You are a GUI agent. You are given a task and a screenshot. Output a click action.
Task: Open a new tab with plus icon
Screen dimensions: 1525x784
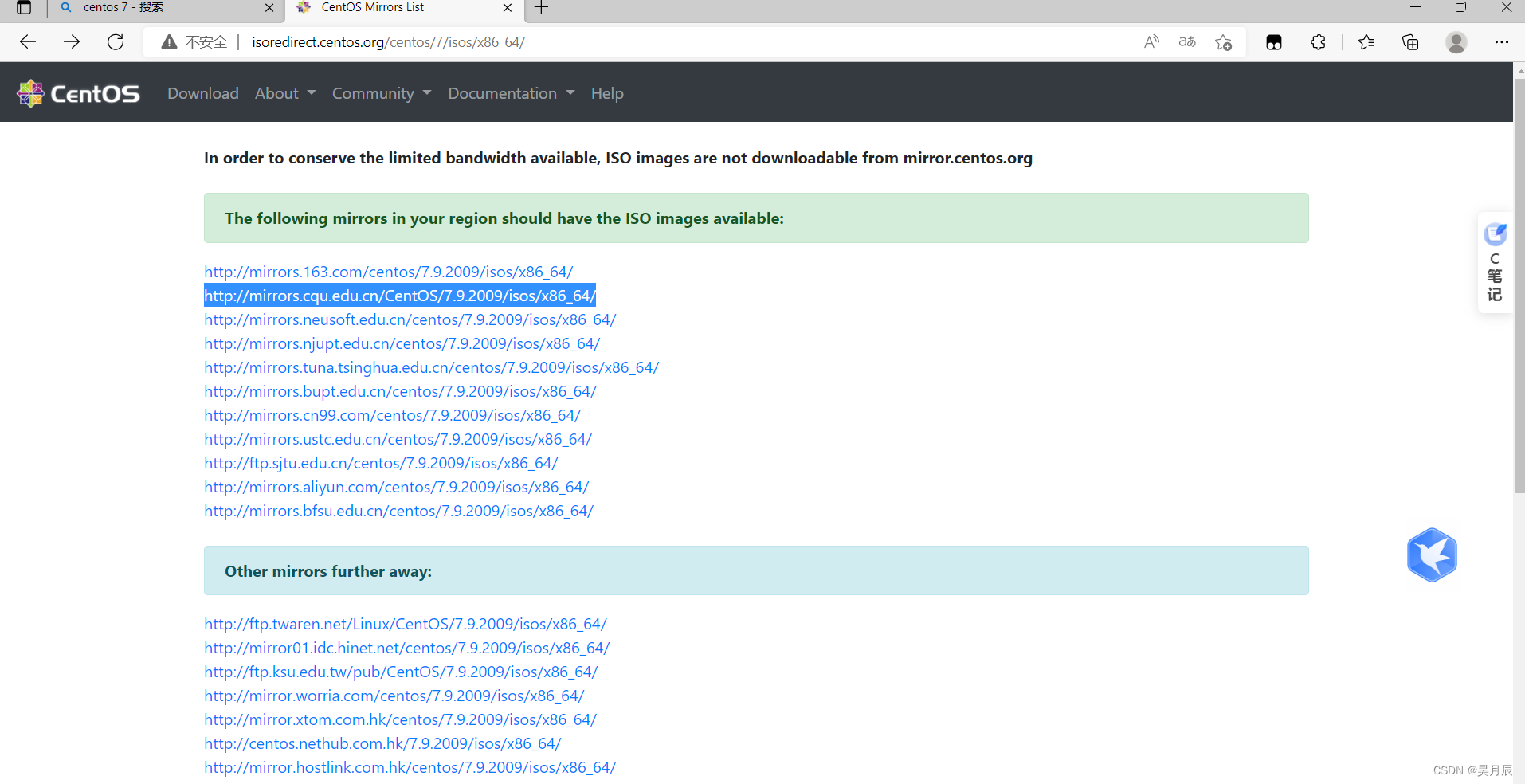[542, 8]
